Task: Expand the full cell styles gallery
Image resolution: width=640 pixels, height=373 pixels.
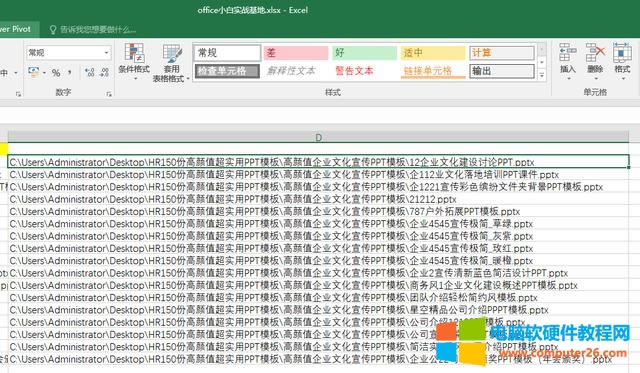Action: [542, 75]
